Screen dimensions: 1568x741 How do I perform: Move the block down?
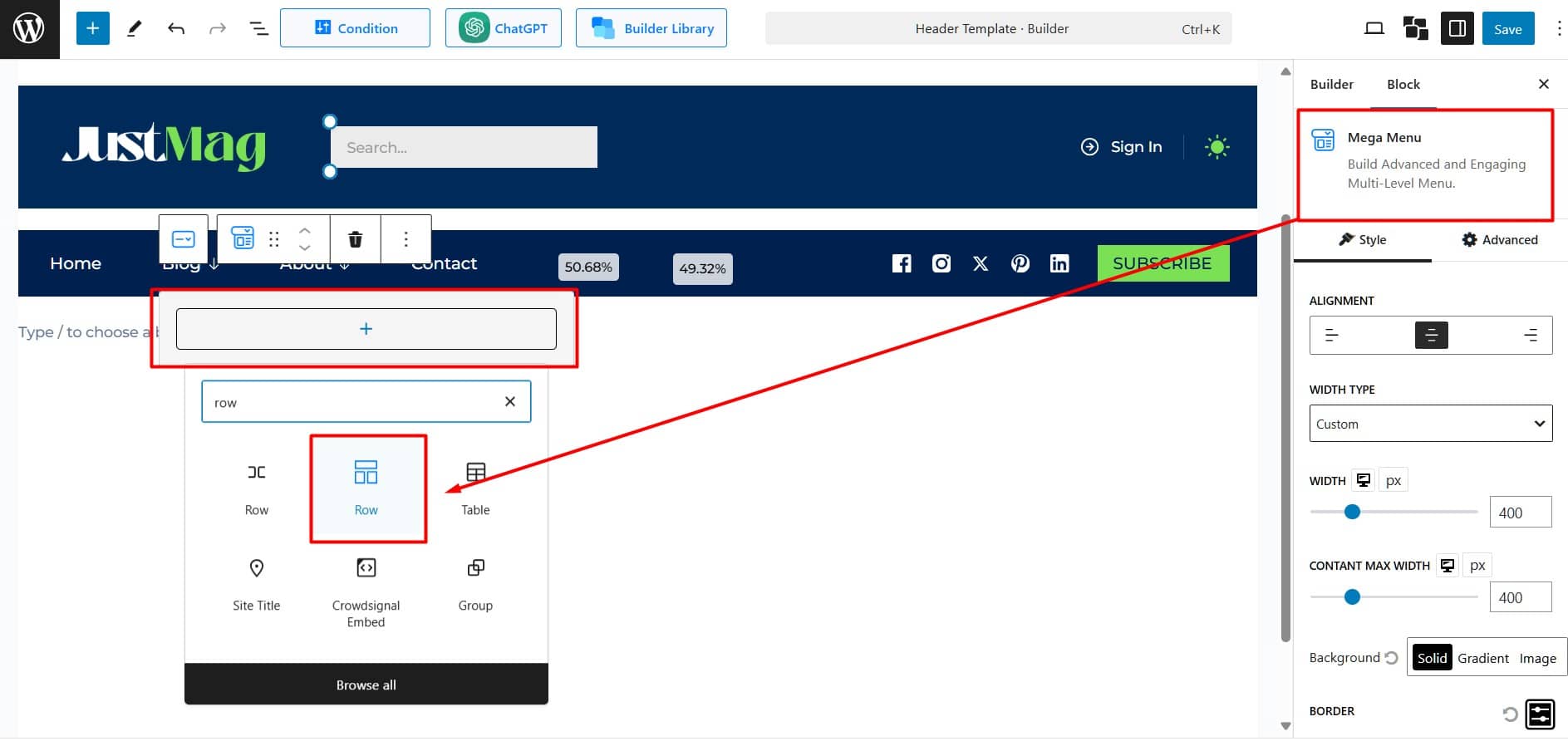tap(305, 248)
